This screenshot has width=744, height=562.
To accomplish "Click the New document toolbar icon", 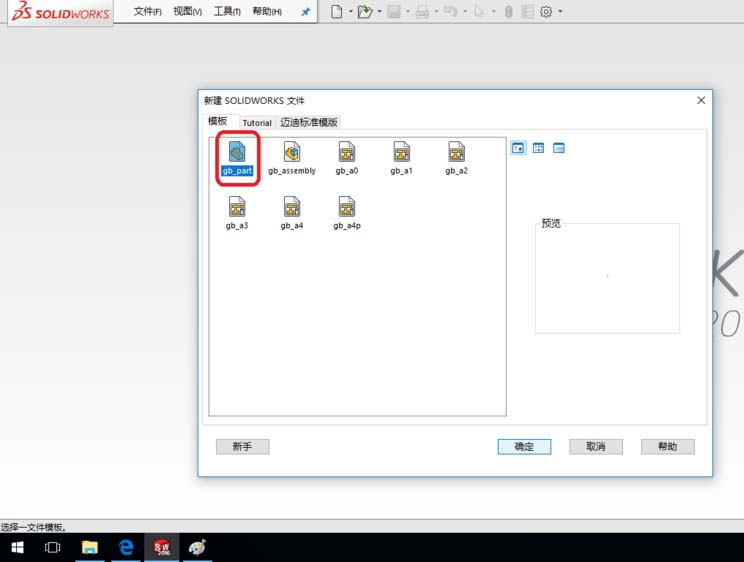I will pos(336,11).
